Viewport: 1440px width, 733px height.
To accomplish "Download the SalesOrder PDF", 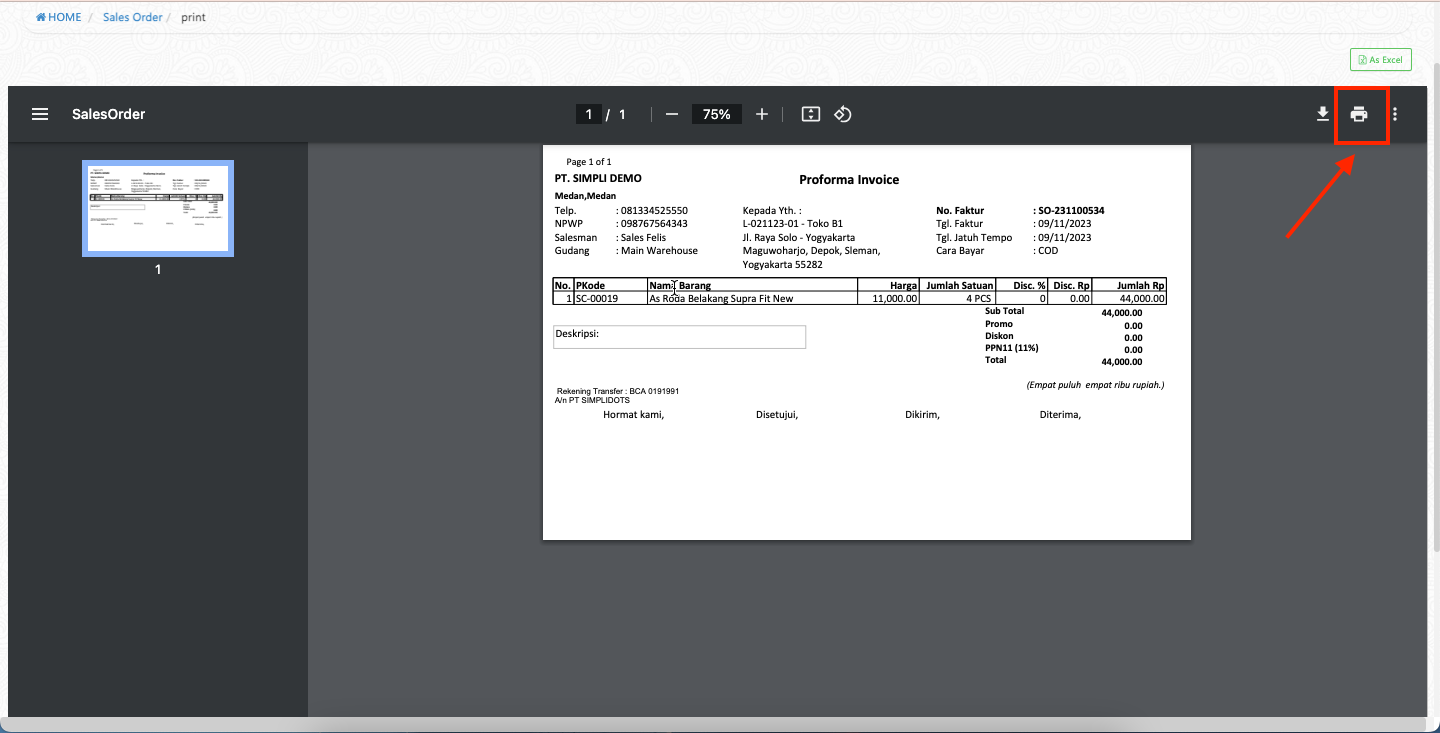I will tap(1323, 114).
